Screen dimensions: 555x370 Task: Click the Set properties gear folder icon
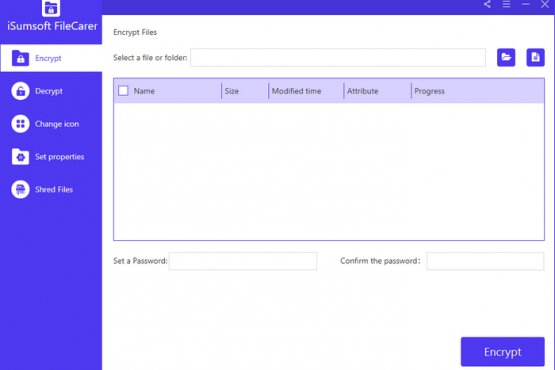click(21, 156)
